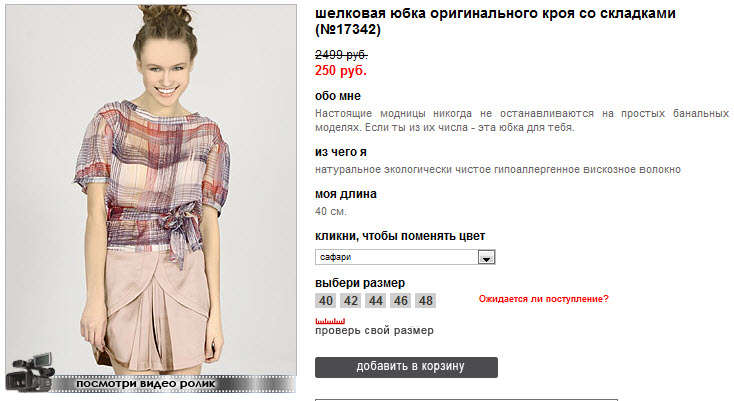Screen dimensions: 734x401
Task: Choose size 48
Action: (x=426, y=300)
